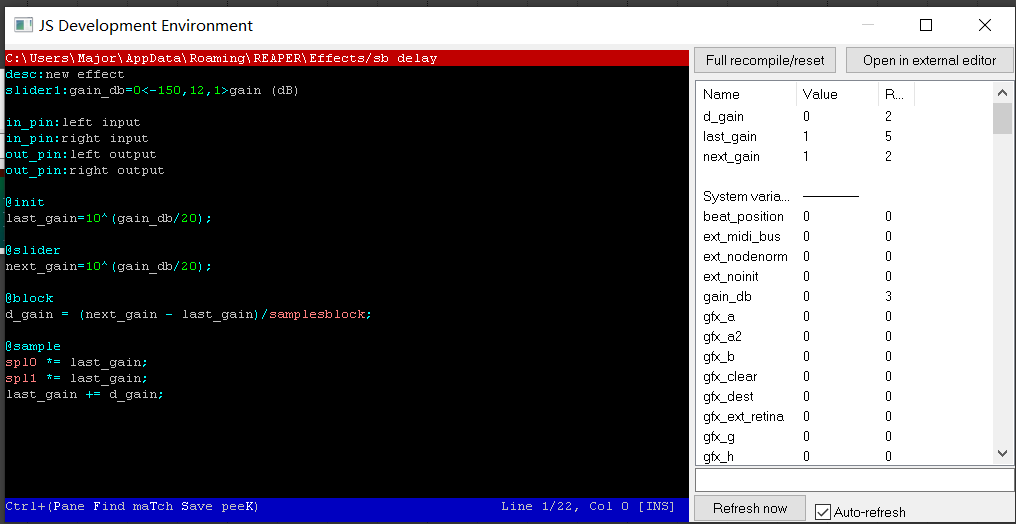
Task: Select the beat_position variable row
Action: 844,216
